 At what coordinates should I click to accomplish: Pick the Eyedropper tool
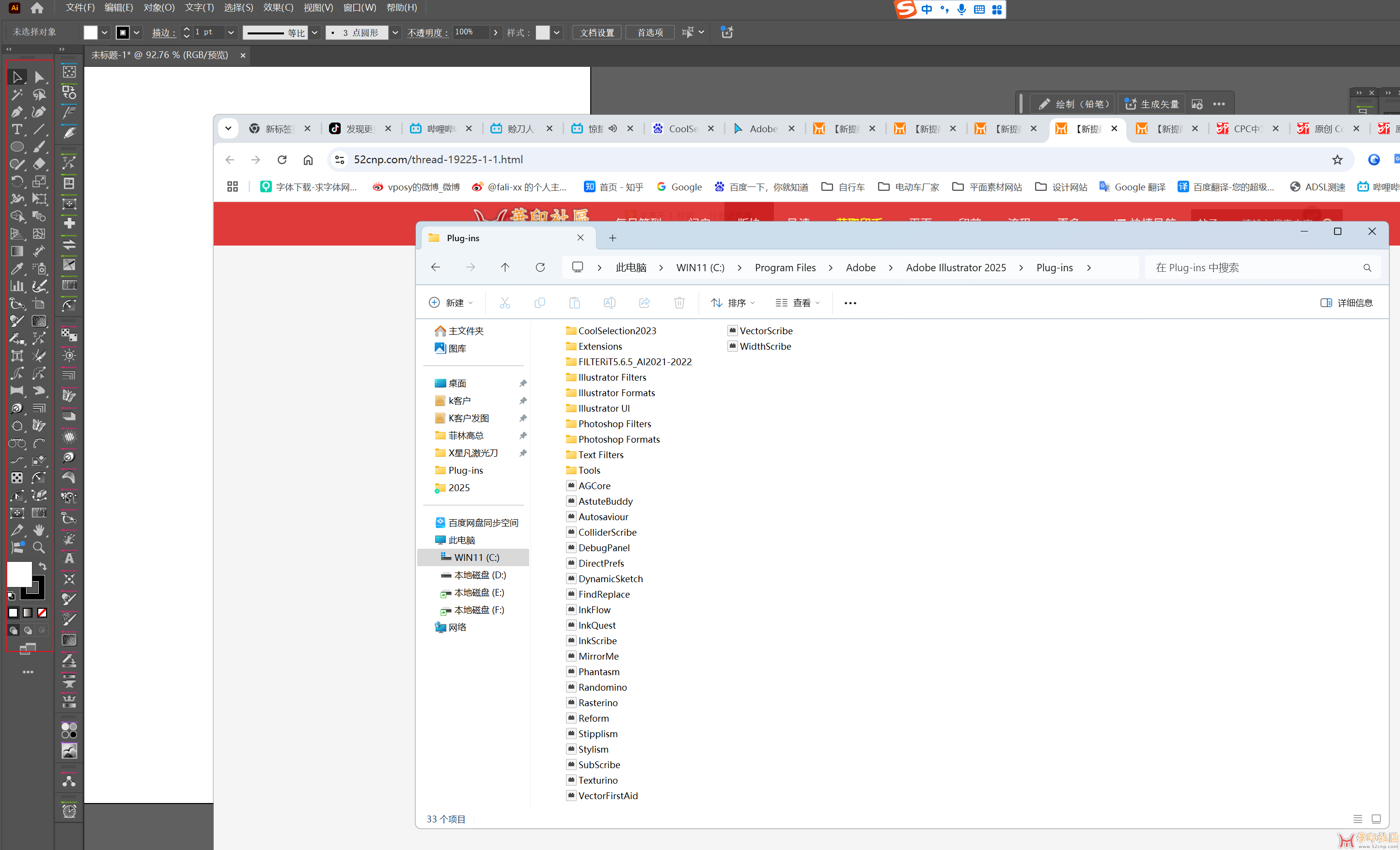tap(17, 269)
